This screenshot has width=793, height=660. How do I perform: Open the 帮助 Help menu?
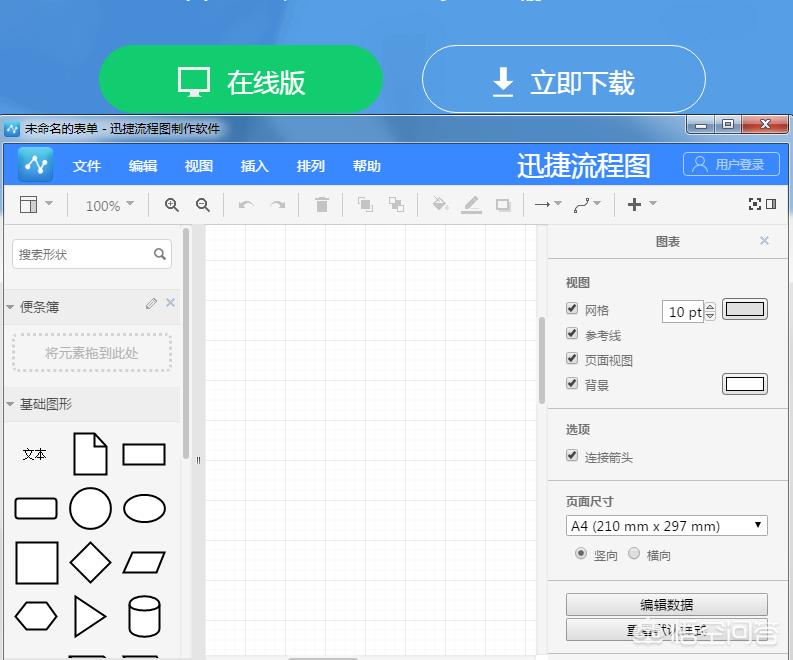367,166
